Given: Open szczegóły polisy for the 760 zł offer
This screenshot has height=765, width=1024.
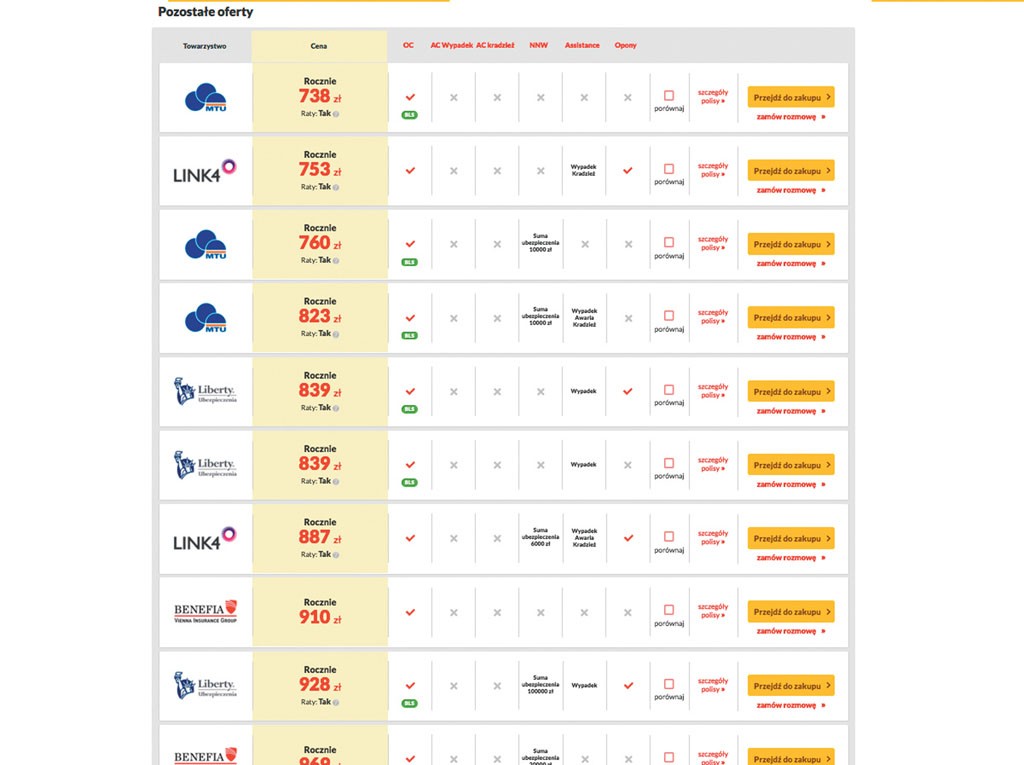Looking at the screenshot, I should click(712, 244).
